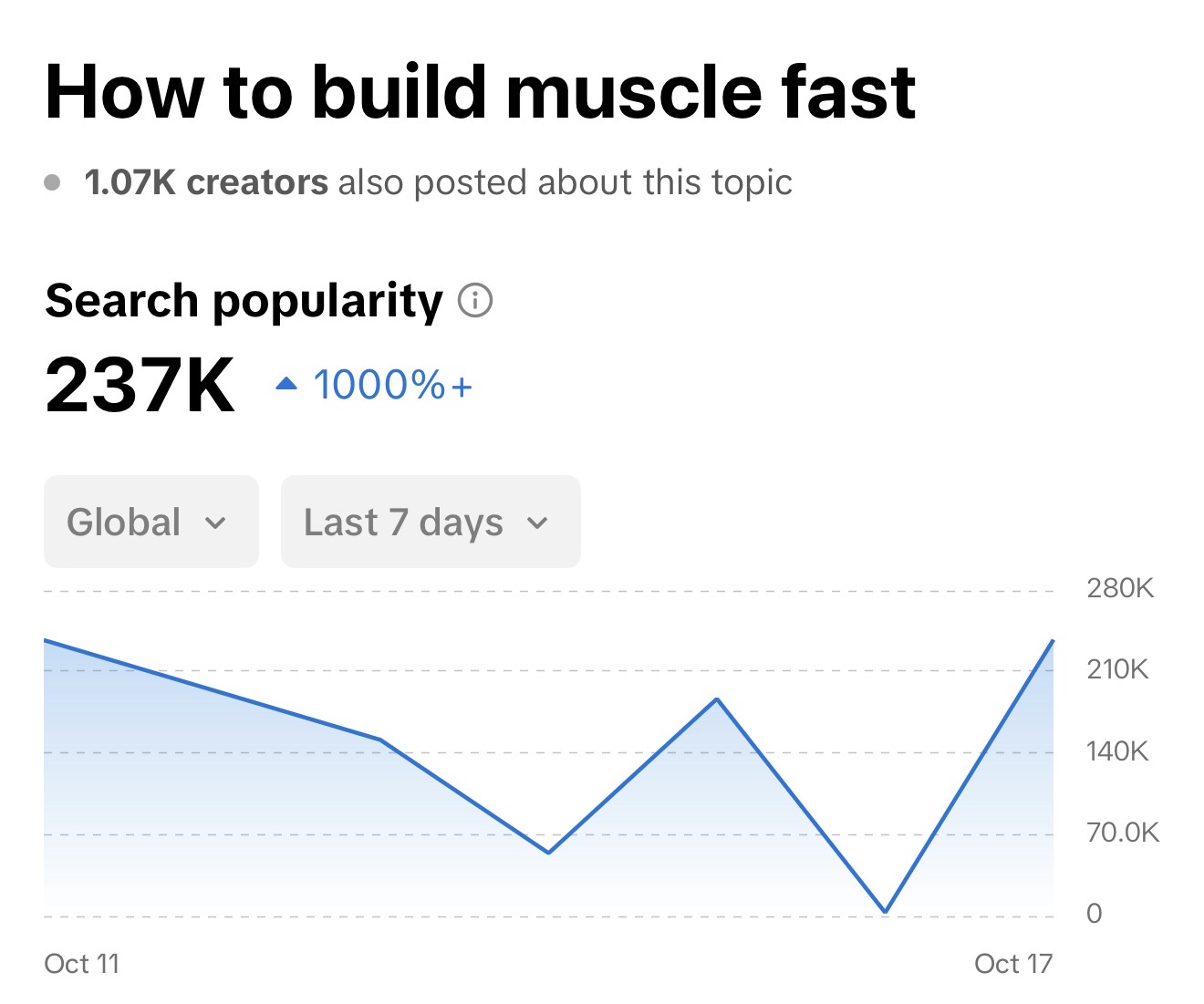This screenshot has width=1204, height=1004.
Task: Click the chart starting point at Oct 11
Action: tap(46, 641)
